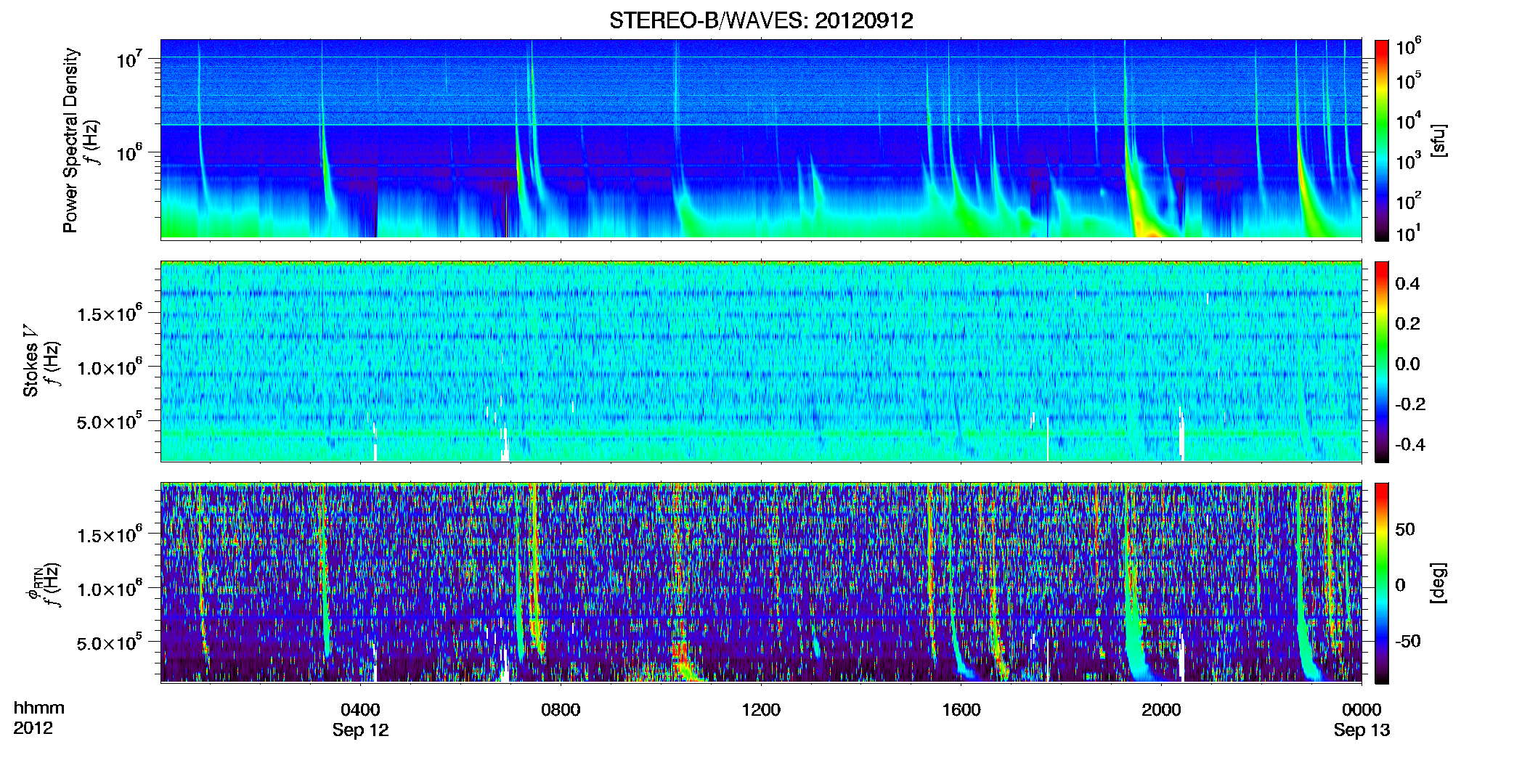Screen dimensions: 1522x784
Task: Click the 10^7 tick label on top panel
Action: [x=131, y=59]
